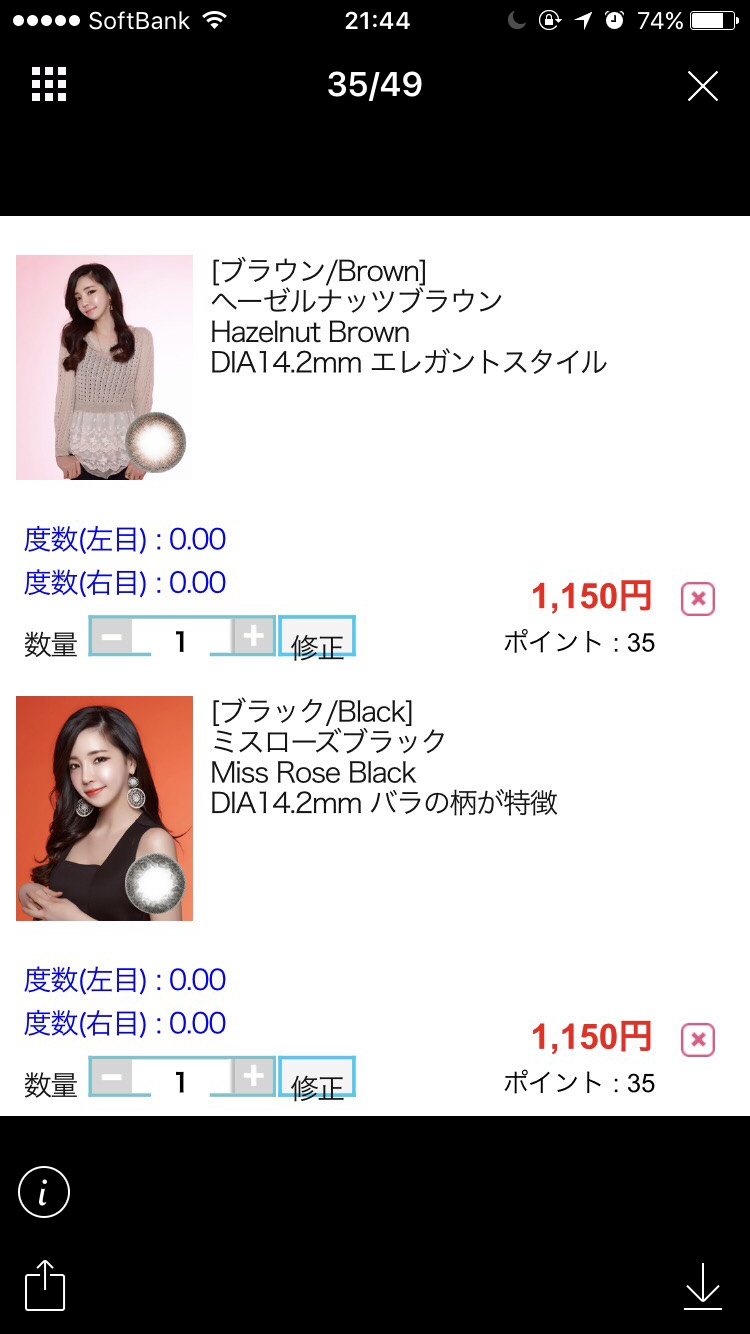Decrease Miss Rose Black quantity with minus
Screen dimensions: 750x1334
(112, 1077)
